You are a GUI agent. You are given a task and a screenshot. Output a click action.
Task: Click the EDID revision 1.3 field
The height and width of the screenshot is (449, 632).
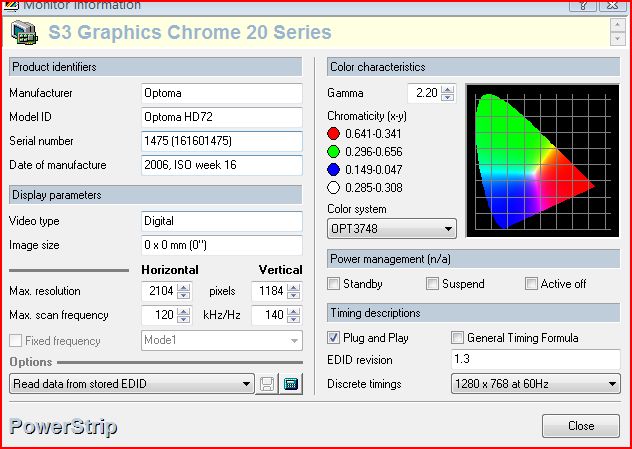[x=536, y=359]
